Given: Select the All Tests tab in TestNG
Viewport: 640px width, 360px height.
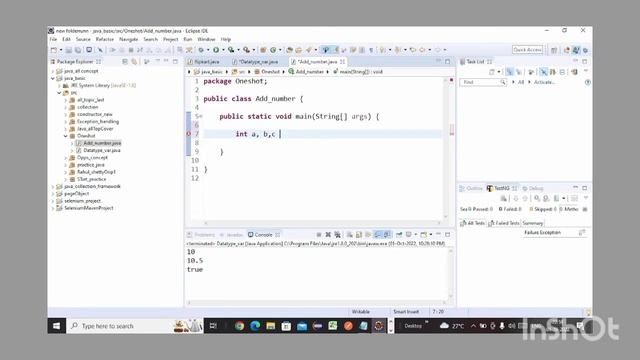Looking at the screenshot, I should [473, 223].
